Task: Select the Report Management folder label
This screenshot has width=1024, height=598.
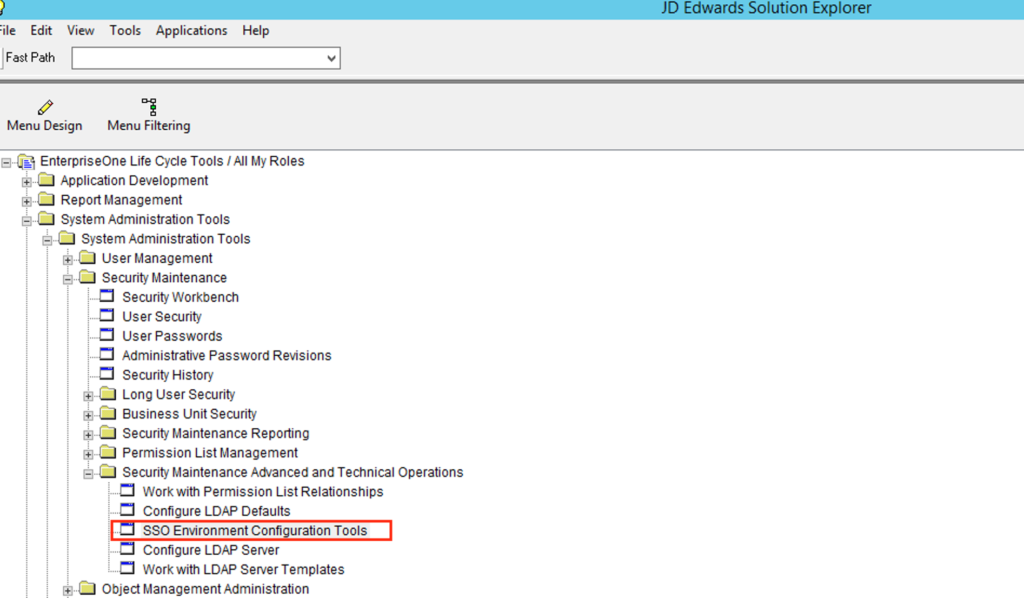Action: 121,200
